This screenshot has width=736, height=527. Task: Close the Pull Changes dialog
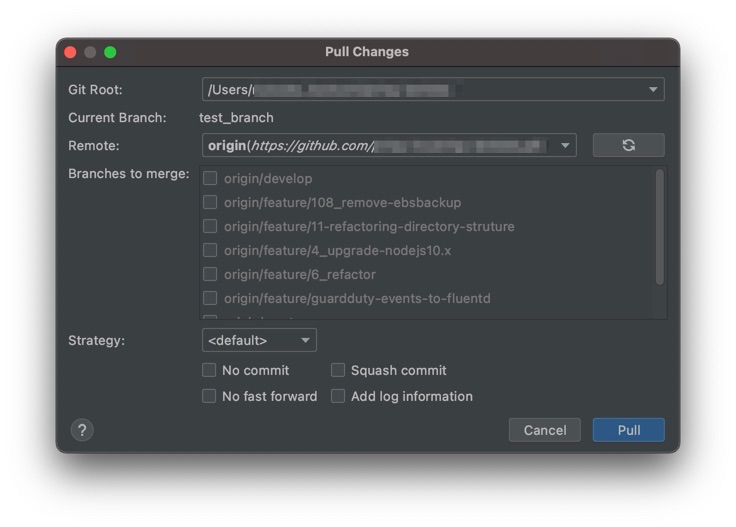(70, 52)
